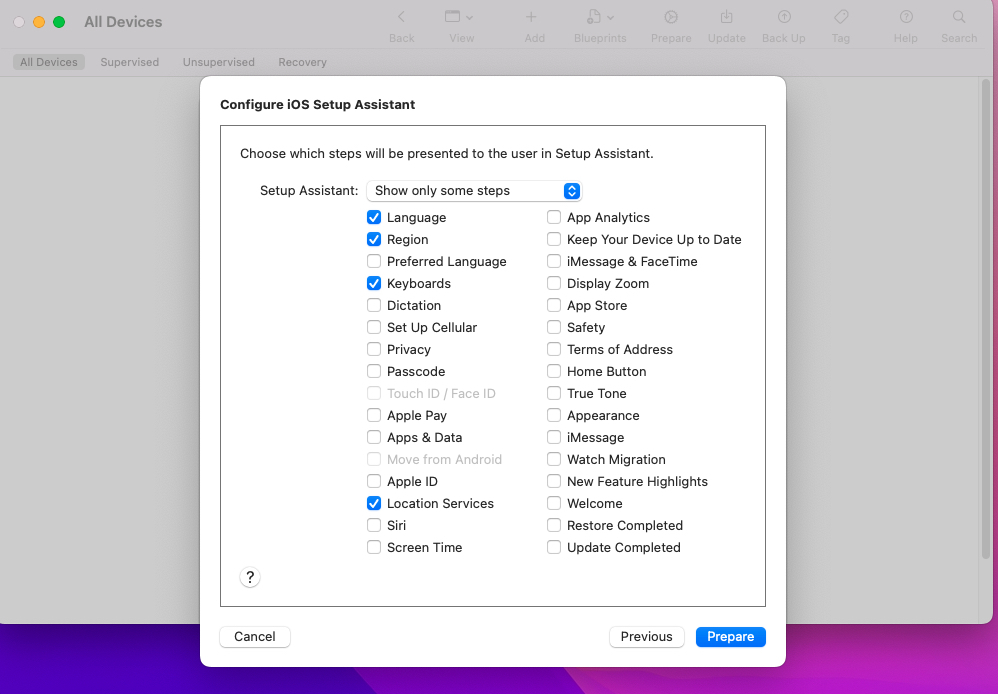Viewport: 998px width, 694px height.
Task: Enable the Siri checkbox
Action: point(374,525)
